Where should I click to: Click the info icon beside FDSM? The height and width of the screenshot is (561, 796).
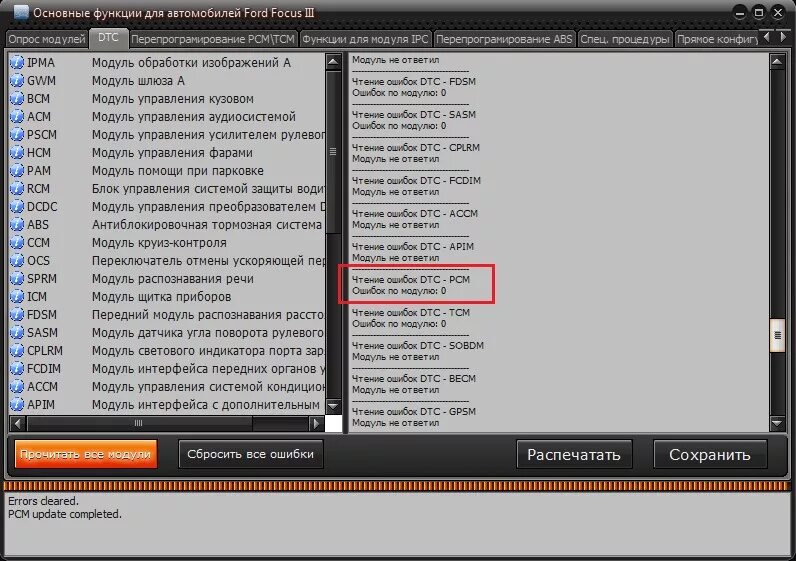click(x=17, y=315)
